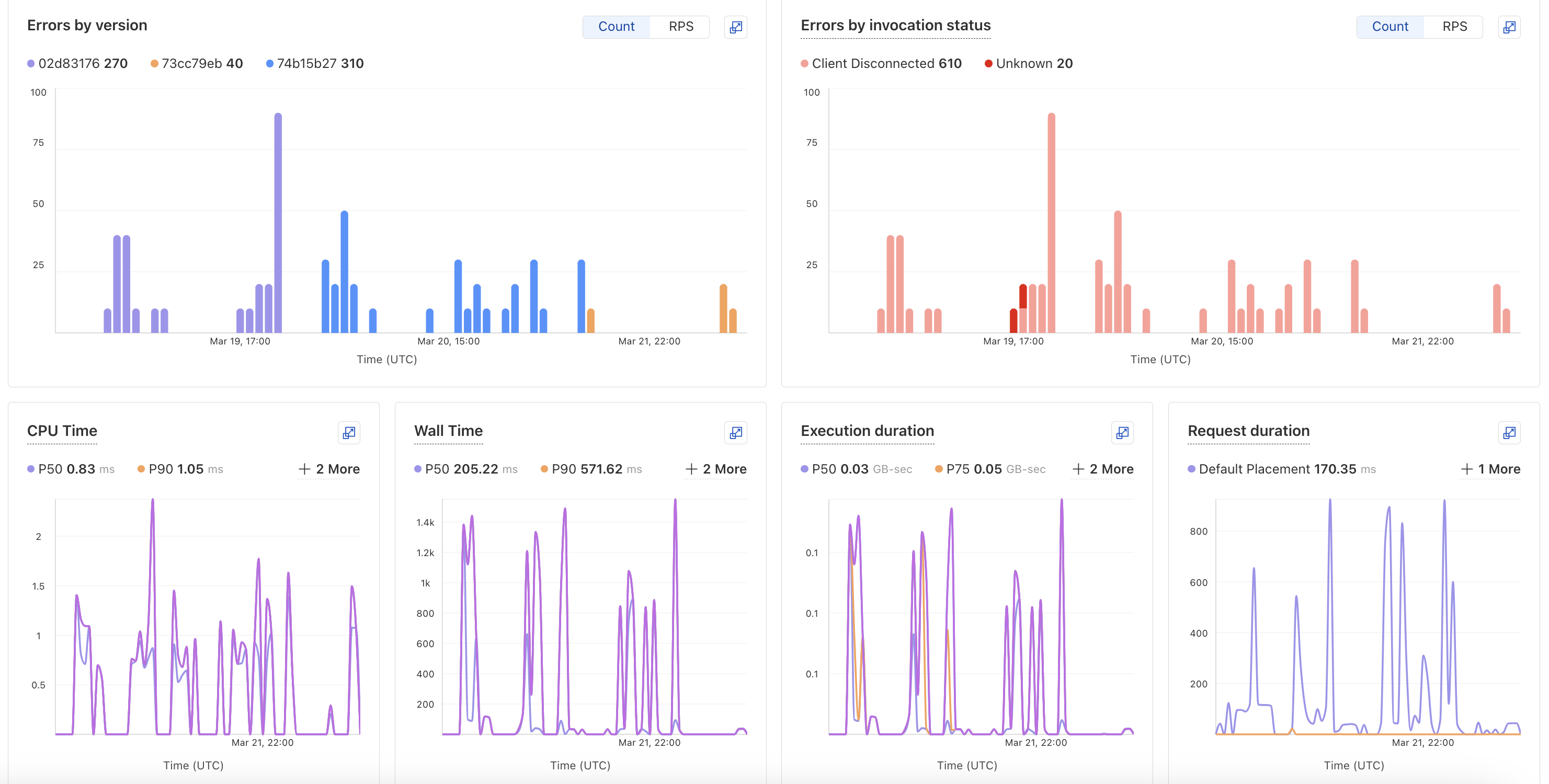Click the Errors by invocation status title
This screenshot has height=784, width=1549.
point(895,25)
